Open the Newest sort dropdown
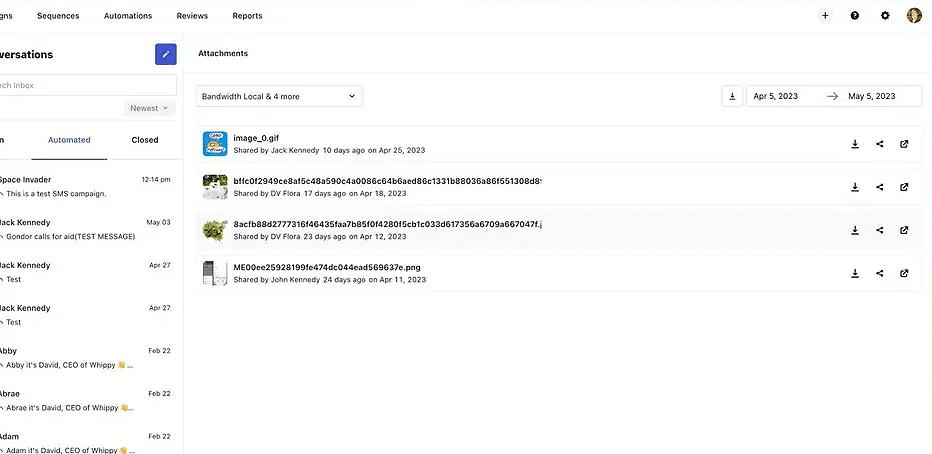This screenshot has width=932, height=454. (x=150, y=108)
